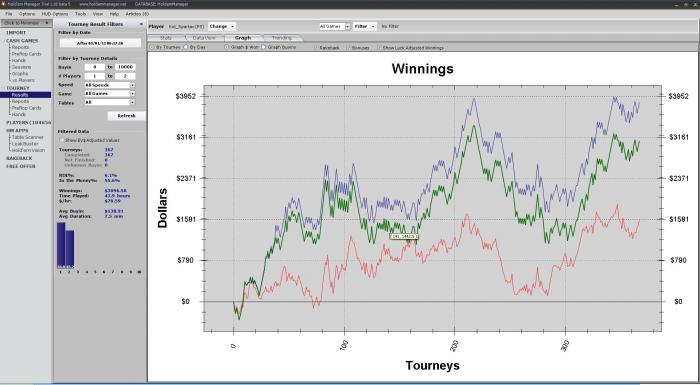Select the Graph Buyins radio option
Viewport: 700px width, 385px height.
(263, 47)
